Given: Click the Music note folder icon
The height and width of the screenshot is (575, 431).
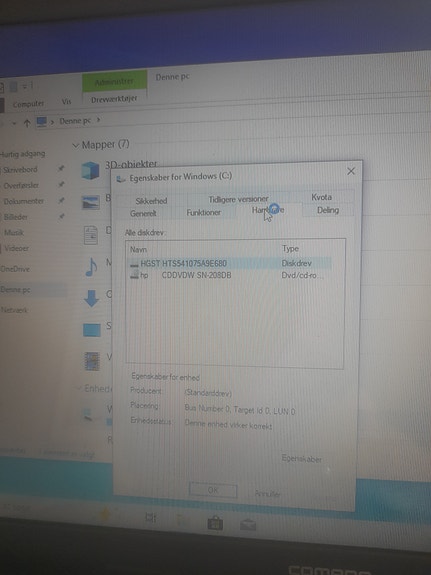Looking at the screenshot, I should [91, 267].
